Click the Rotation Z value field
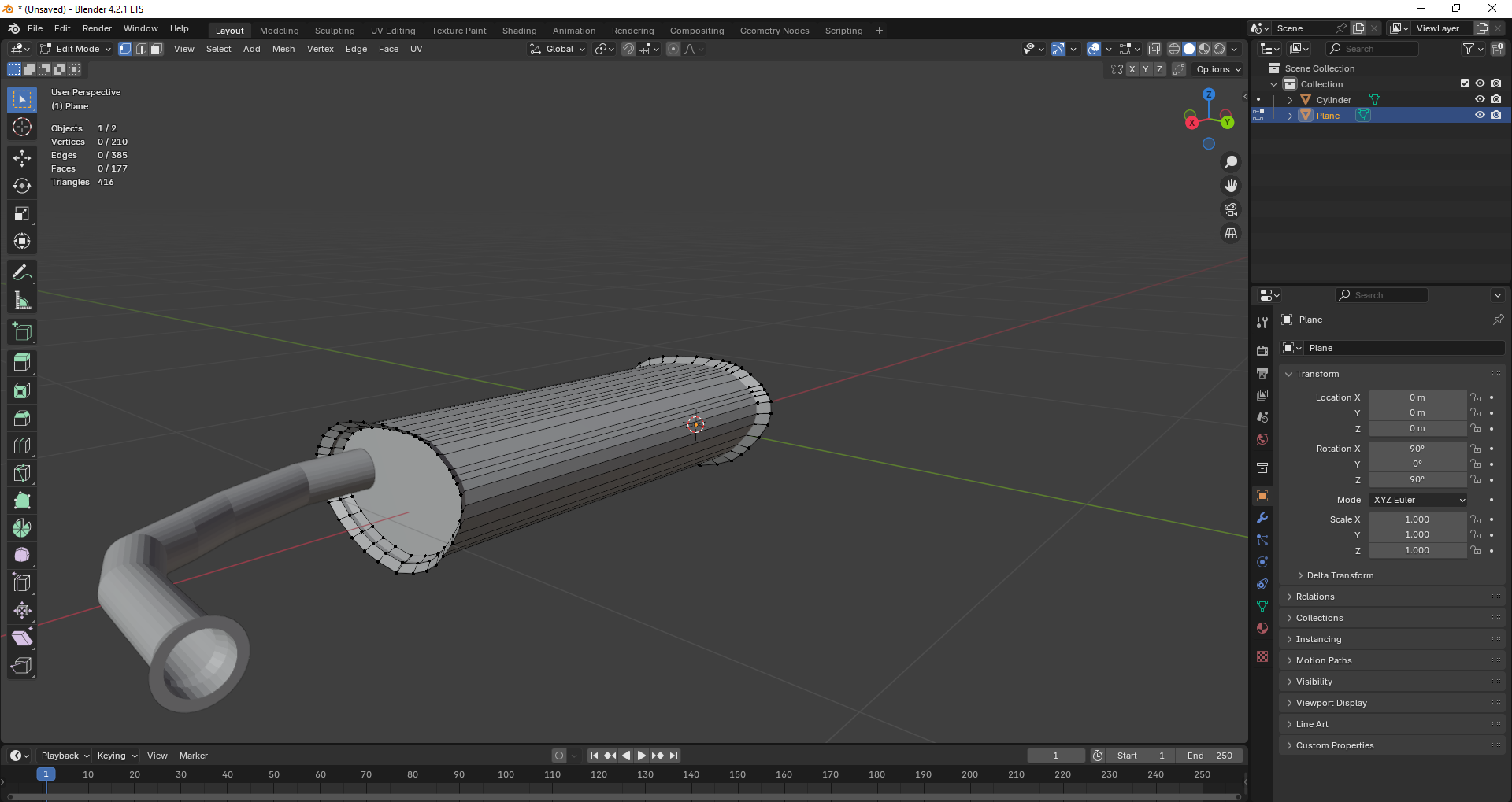 (1417, 479)
